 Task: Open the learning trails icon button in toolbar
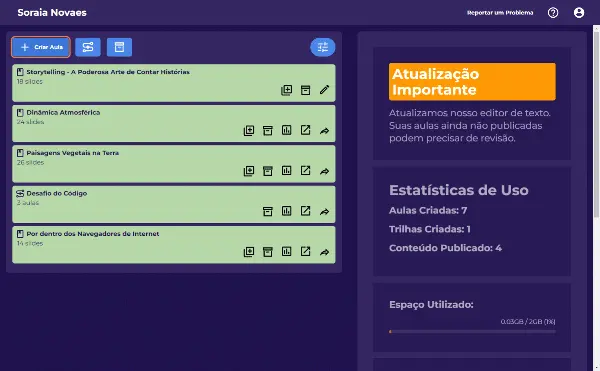click(88, 47)
